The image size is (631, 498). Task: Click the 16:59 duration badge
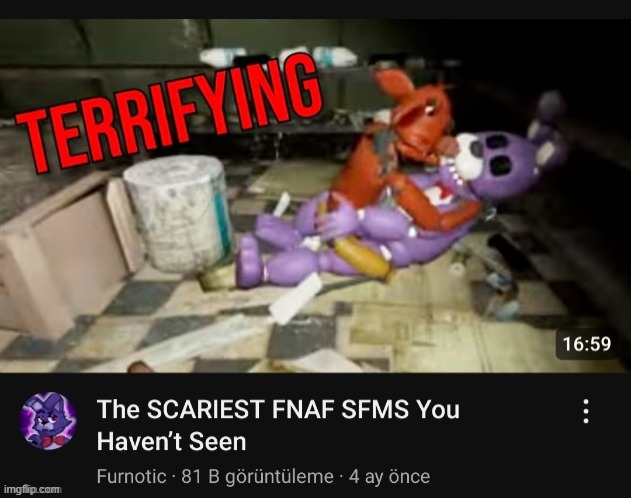click(586, 344)
